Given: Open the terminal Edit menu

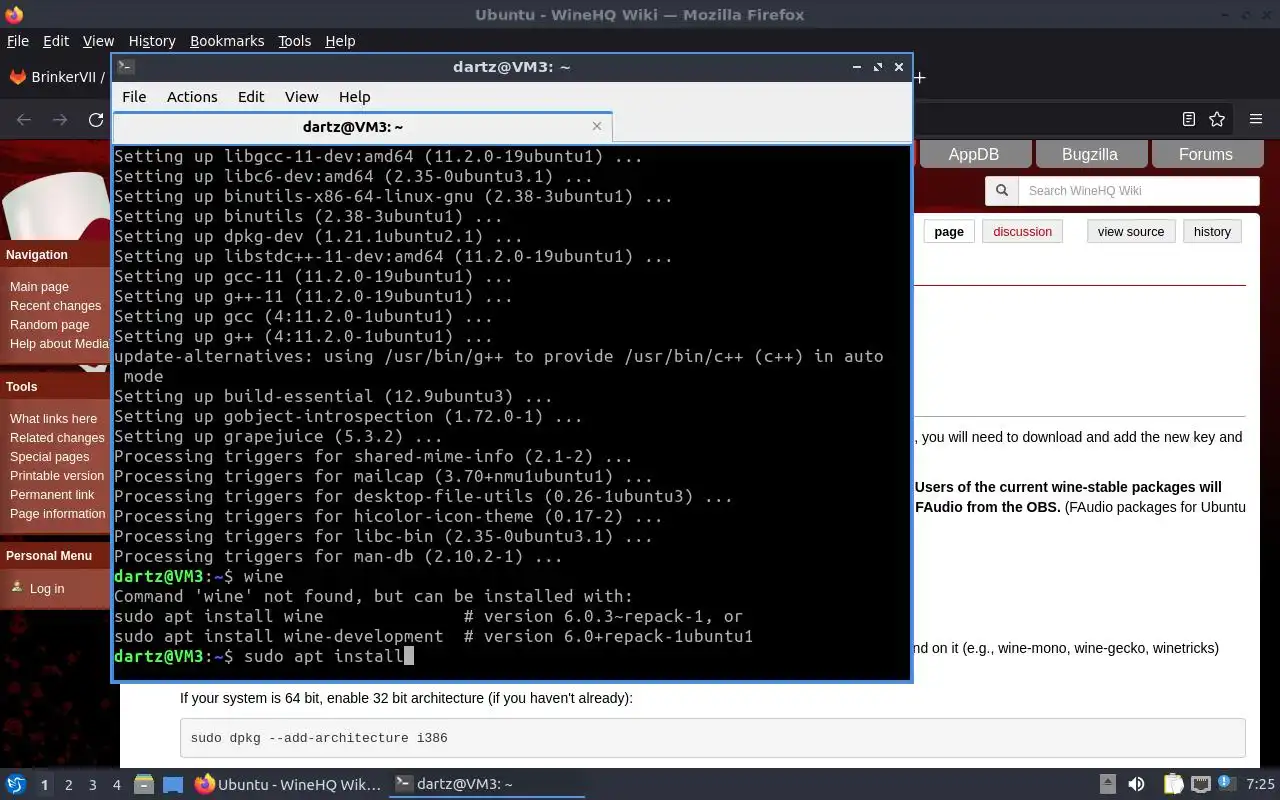Looking at the screenshot, I should click(251, 97).
